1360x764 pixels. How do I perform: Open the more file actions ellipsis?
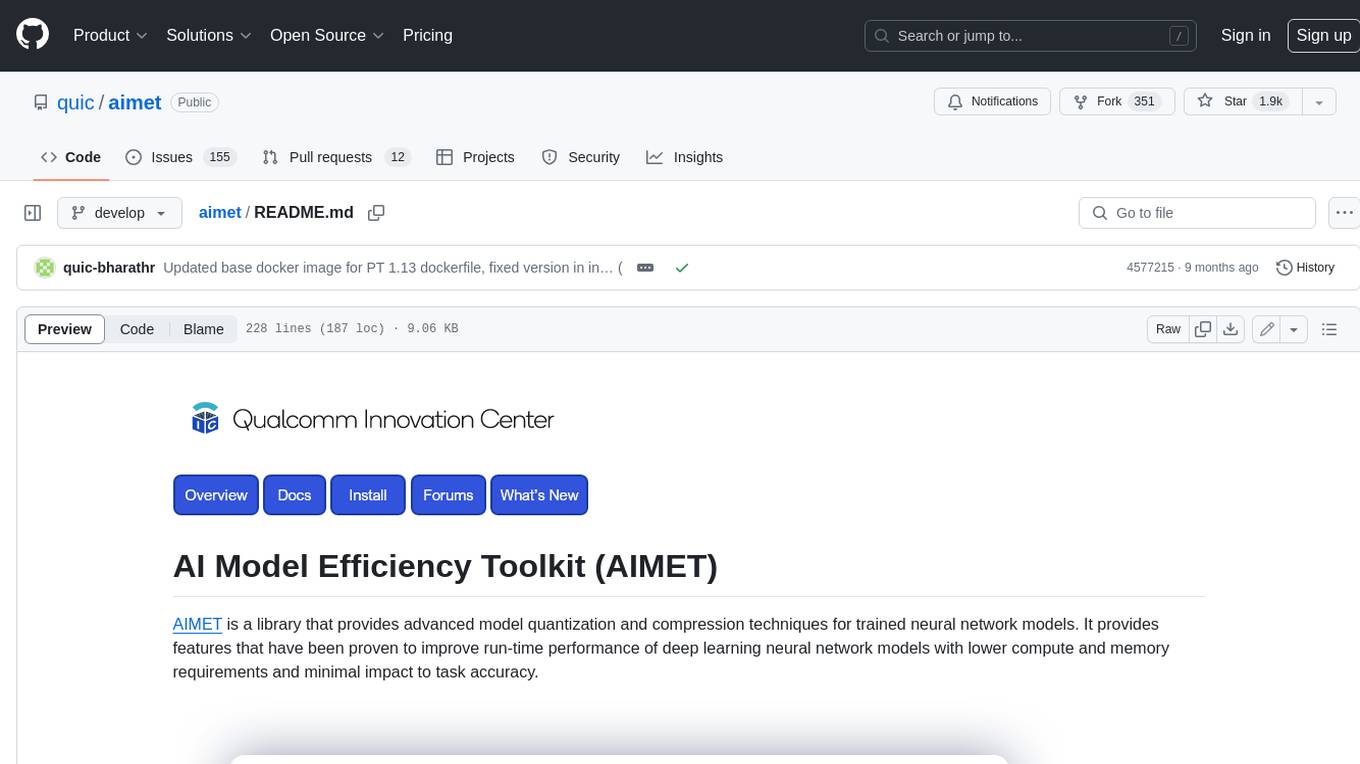coord(1344,213)
